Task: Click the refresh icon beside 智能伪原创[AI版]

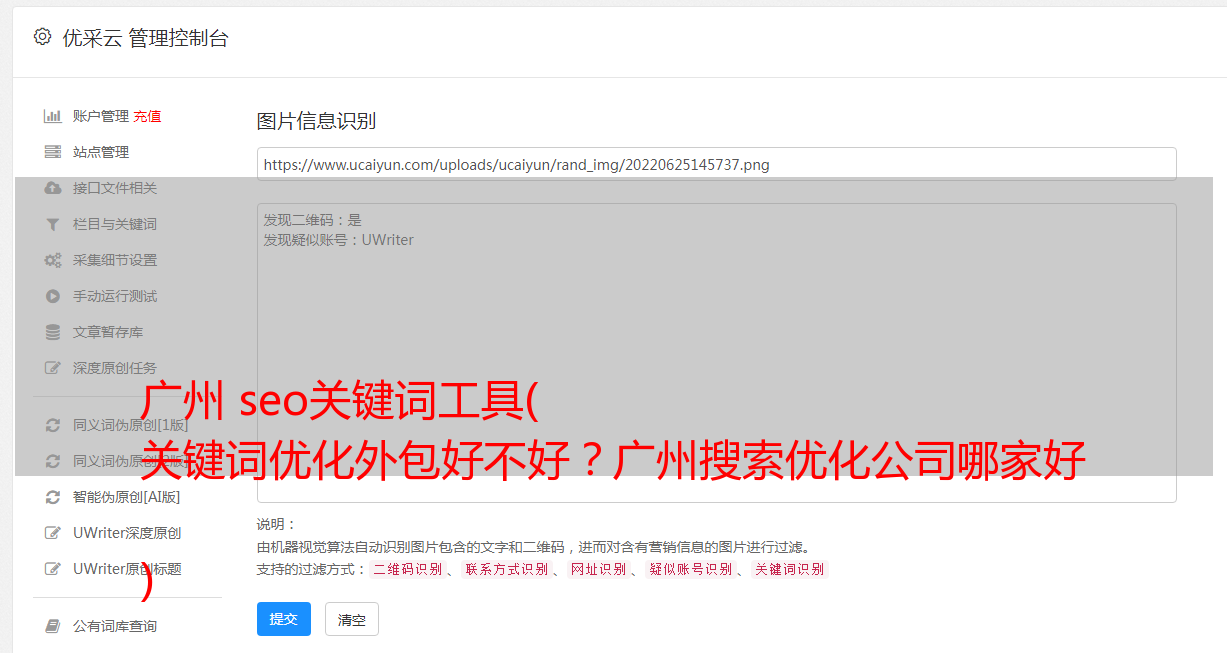Action: (x=53, y=497)
